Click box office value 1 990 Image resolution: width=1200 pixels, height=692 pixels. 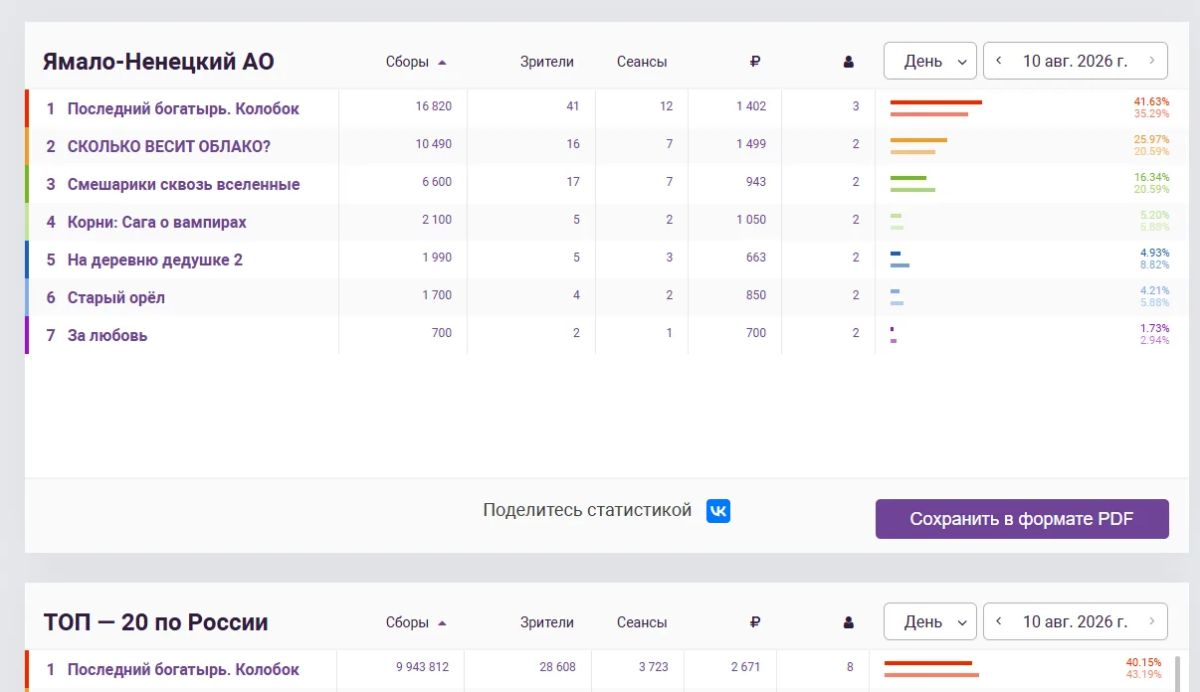(437, 258)
